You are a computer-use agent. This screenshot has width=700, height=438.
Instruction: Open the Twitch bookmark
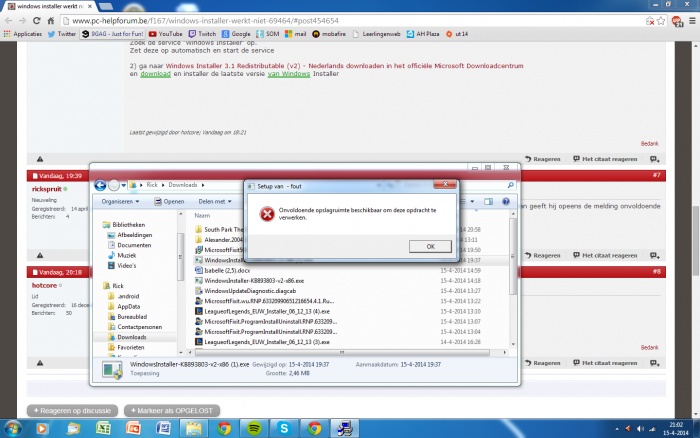click(x=202, y=34)
